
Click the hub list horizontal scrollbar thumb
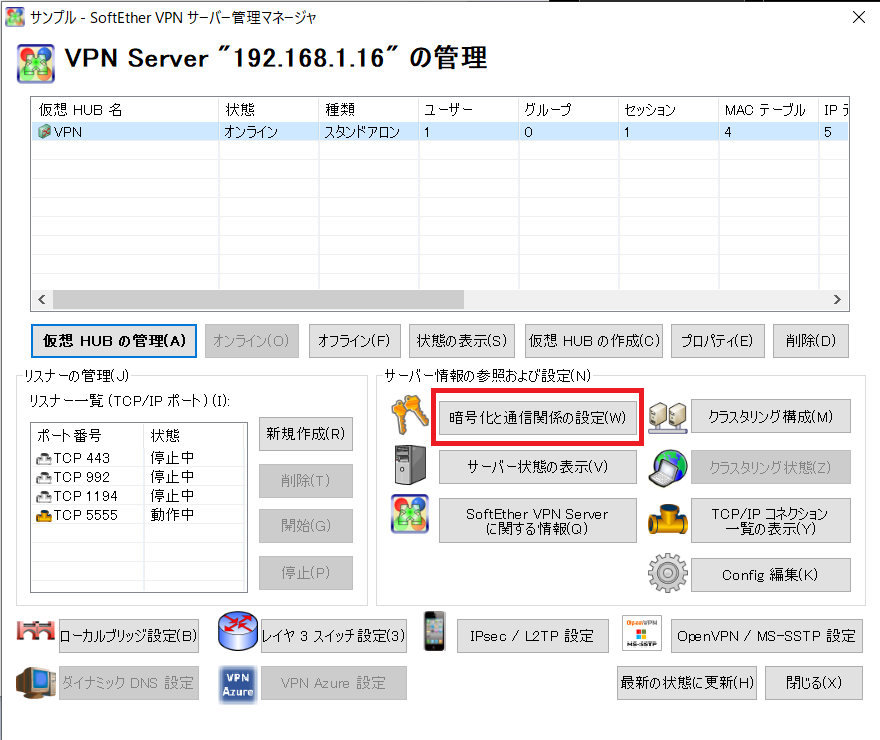259,300
